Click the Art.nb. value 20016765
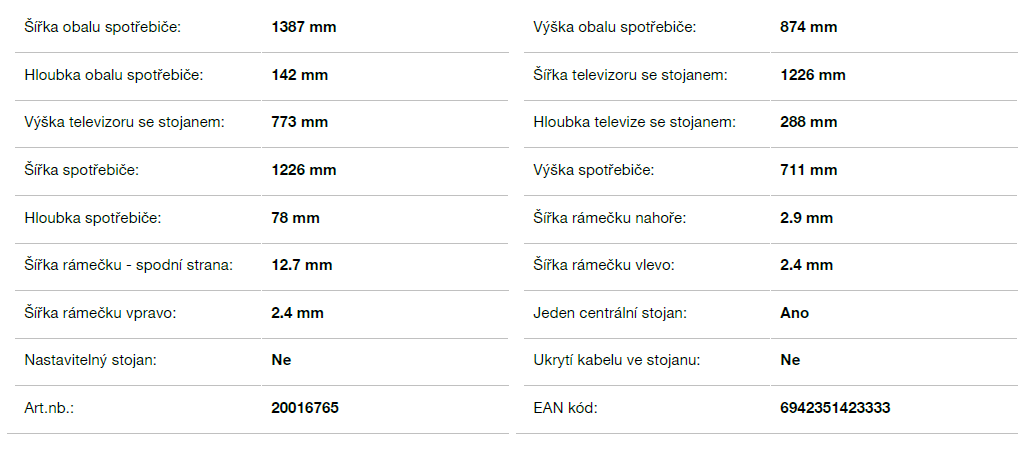This screenshot has height=454, width=1036. pyautogui.click(x=305, y=408)
